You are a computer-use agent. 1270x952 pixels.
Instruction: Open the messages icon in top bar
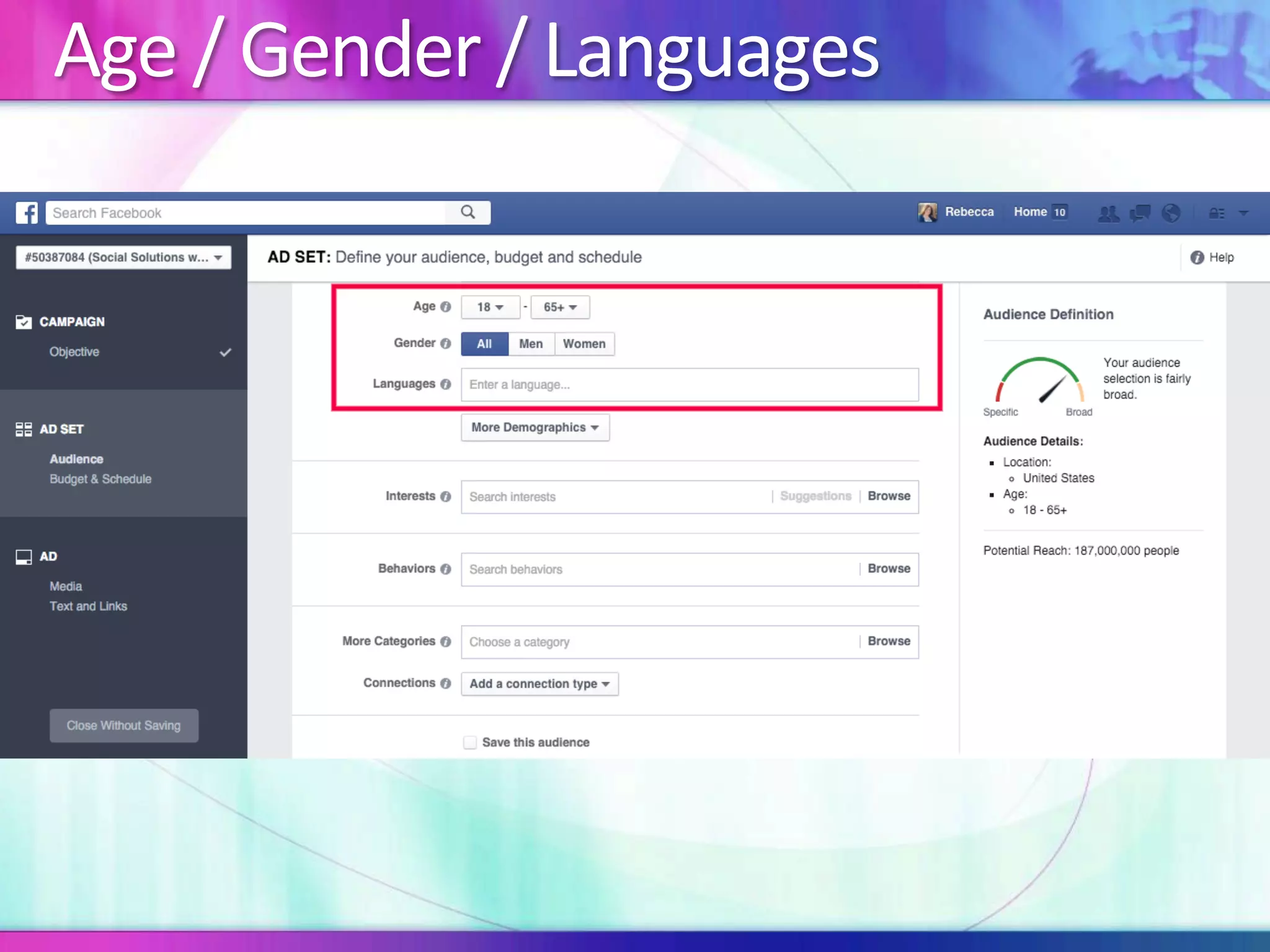coord(1140,213)
